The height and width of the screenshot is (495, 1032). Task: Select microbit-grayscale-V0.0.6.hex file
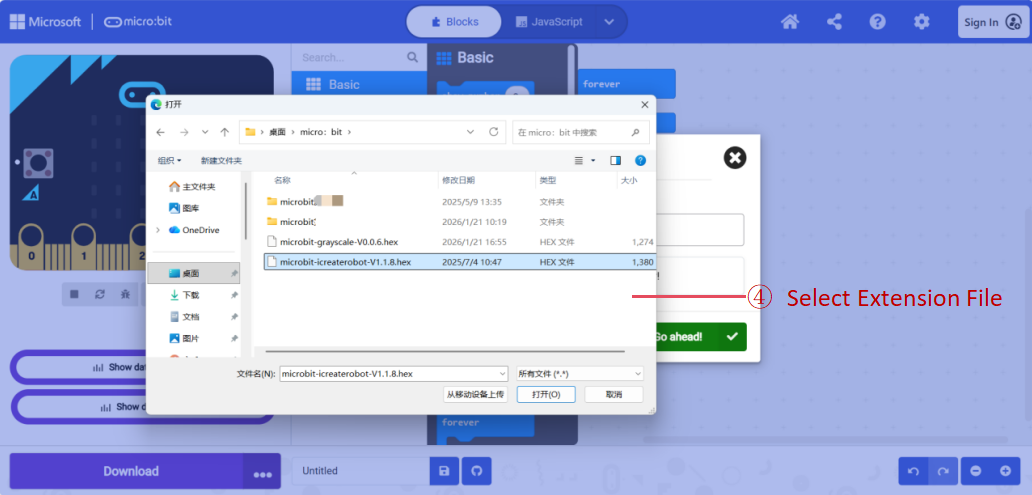pos(460,242)
